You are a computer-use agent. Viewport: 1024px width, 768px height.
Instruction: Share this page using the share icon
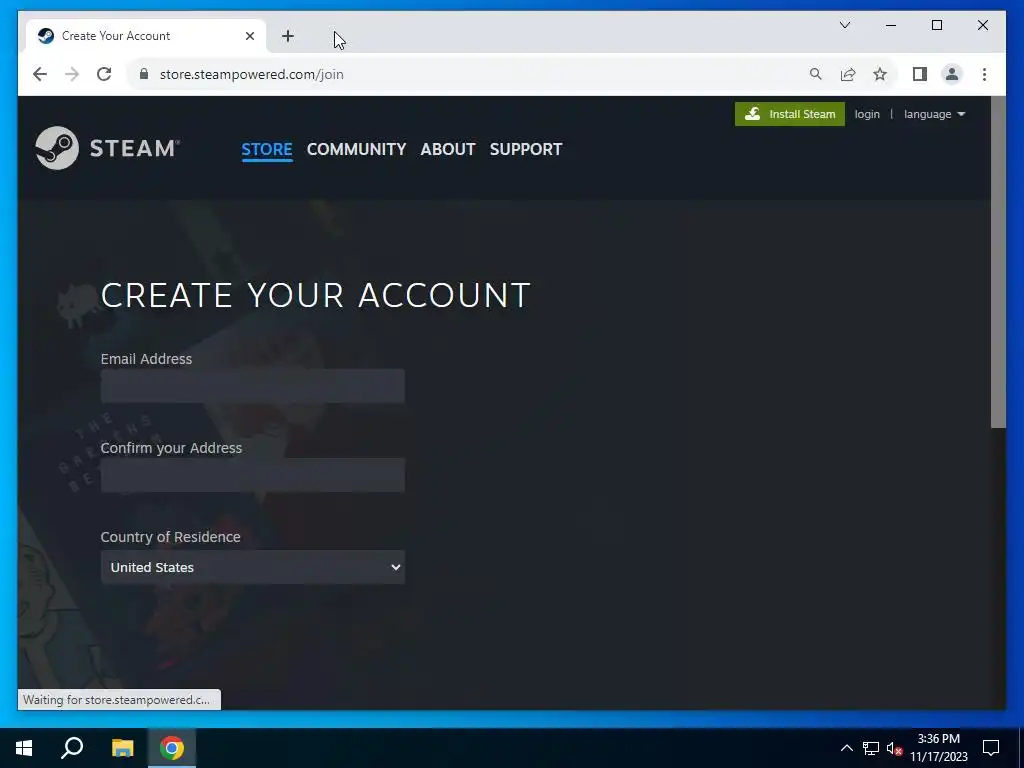(848, 74)
